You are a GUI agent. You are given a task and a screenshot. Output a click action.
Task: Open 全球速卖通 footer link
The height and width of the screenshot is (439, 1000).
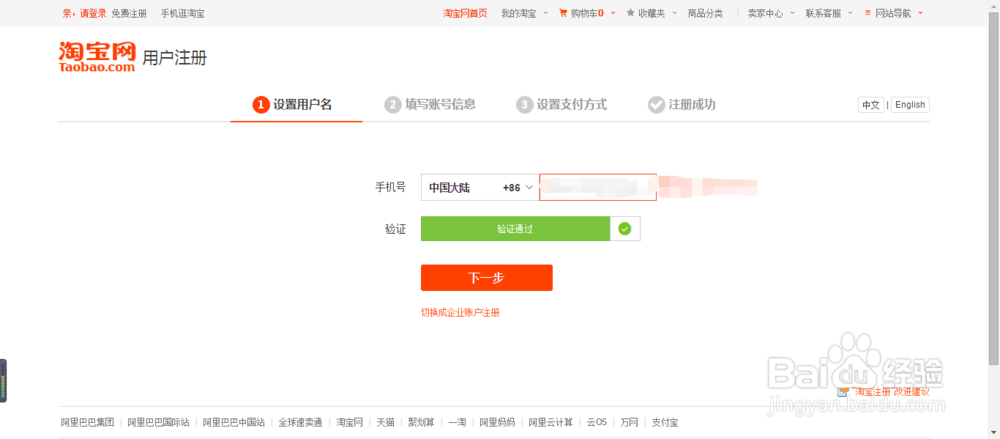300,422
